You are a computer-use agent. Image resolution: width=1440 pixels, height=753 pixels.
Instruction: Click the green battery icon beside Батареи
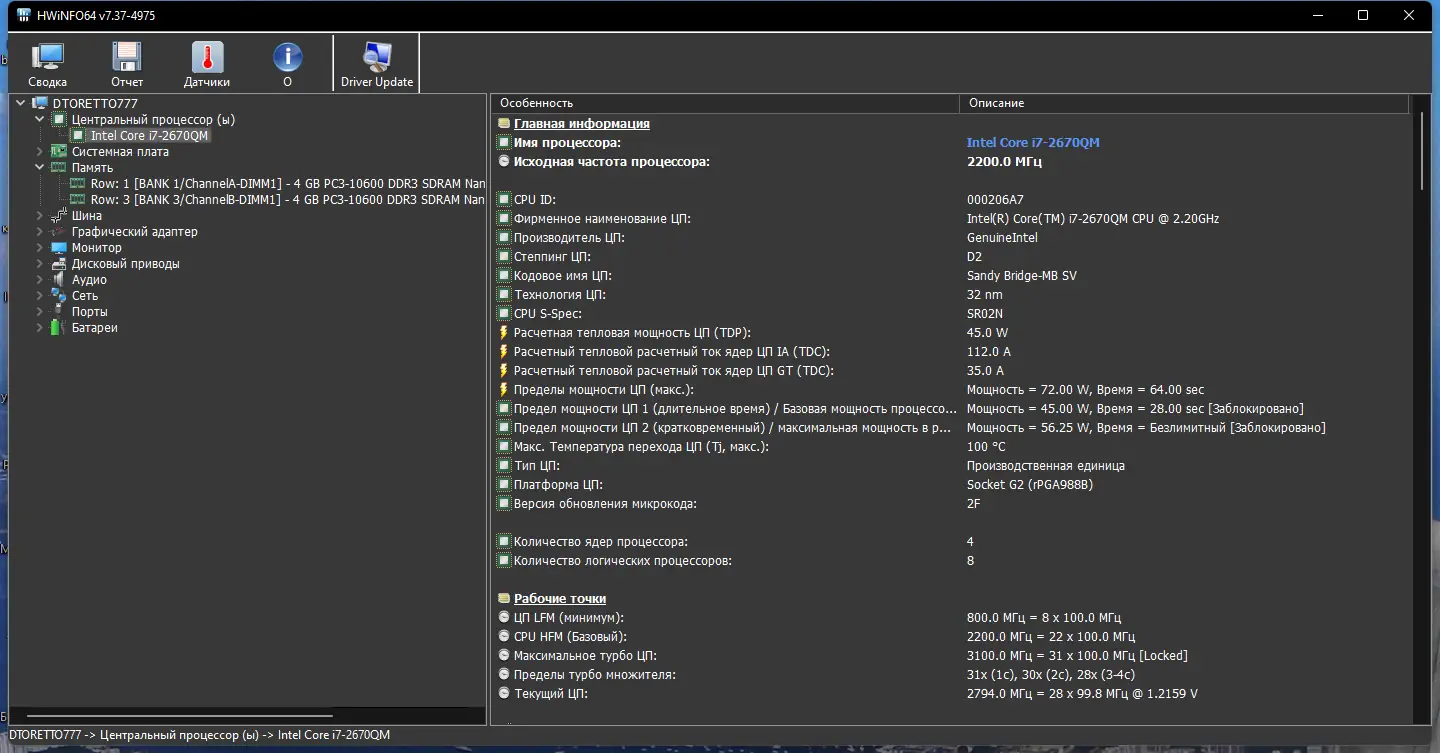[59, 327]
